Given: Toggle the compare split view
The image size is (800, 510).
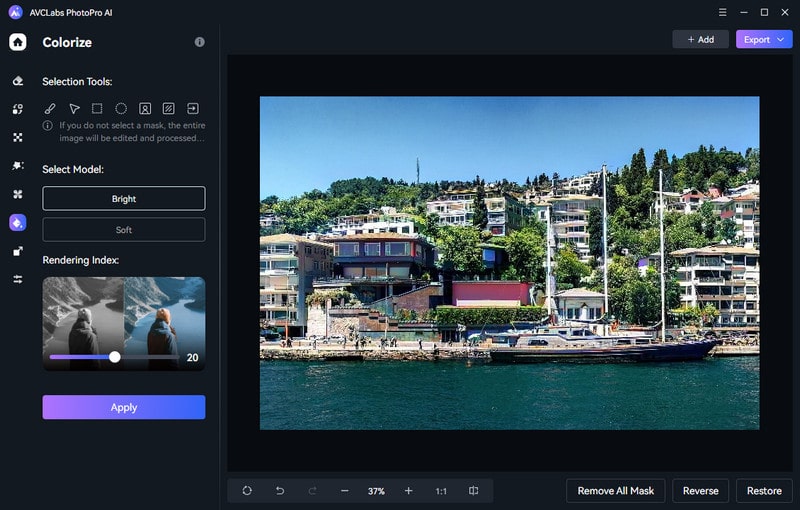Looking at the screenshot, I should pos(473,491).
